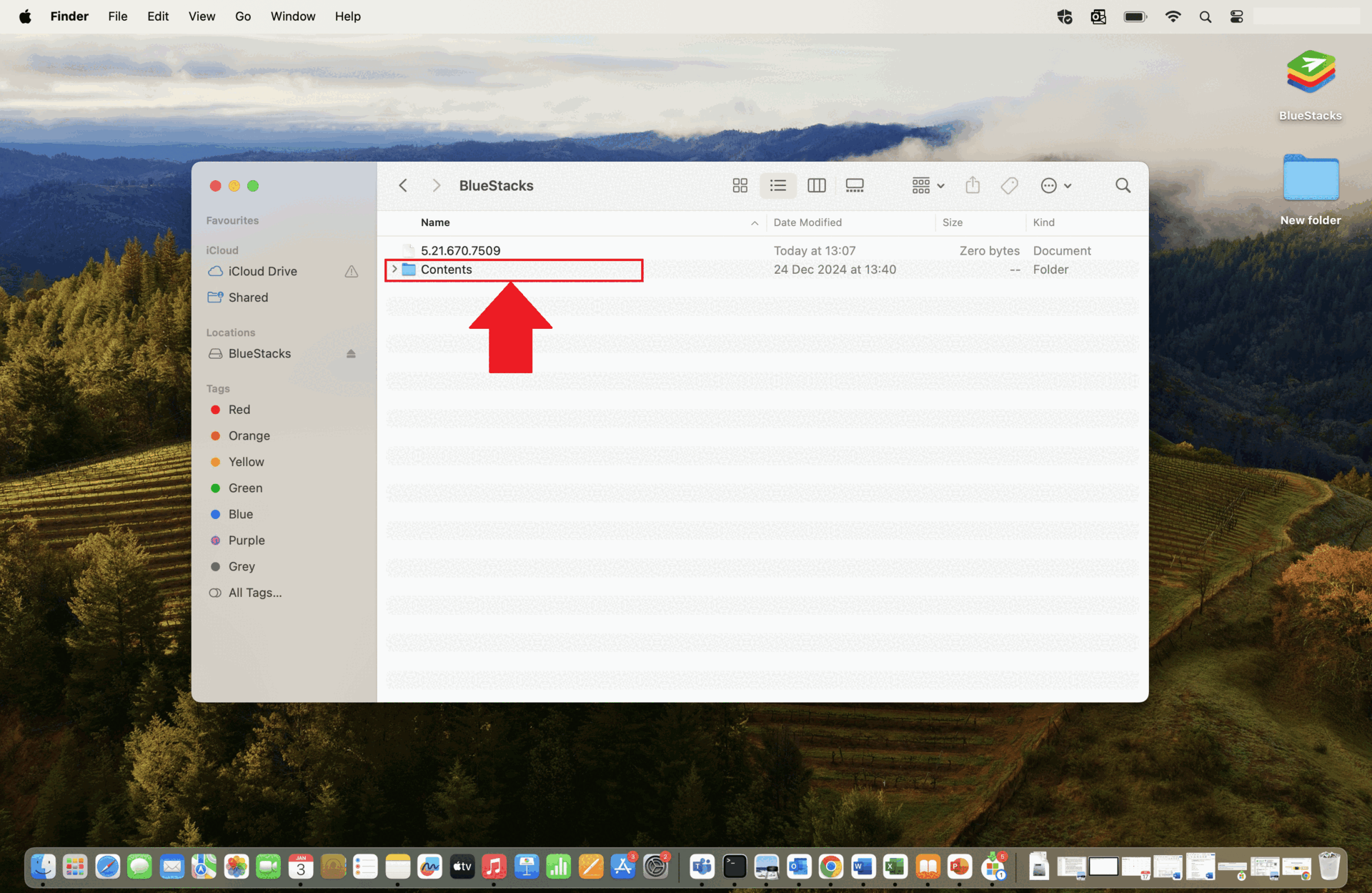Sort by Name column
The image size is (1372, 893).
[435, 222]
